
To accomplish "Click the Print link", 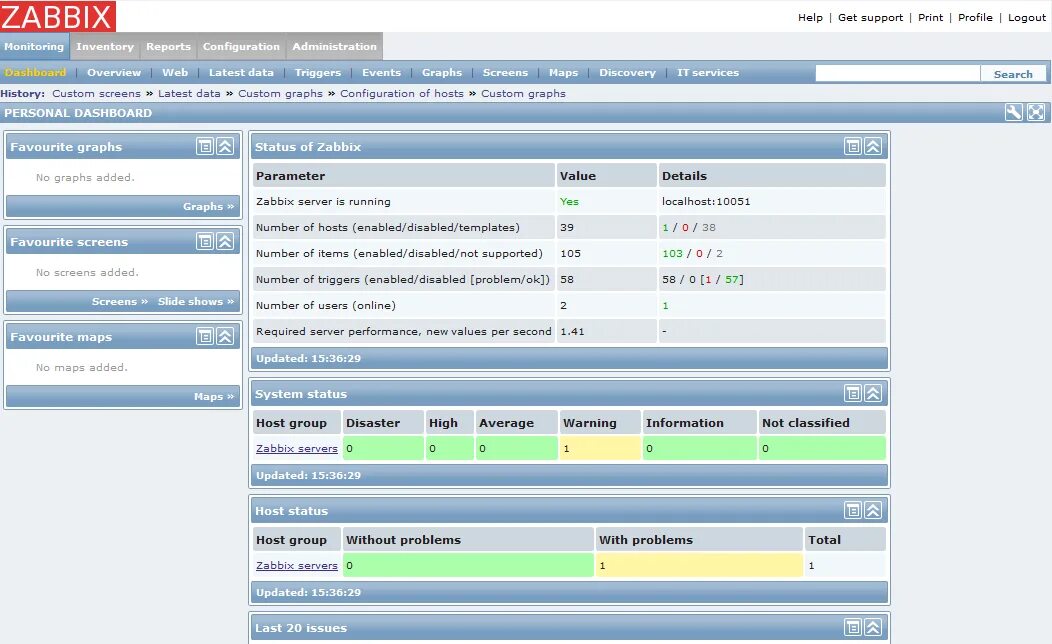I will tap(931, 17).
